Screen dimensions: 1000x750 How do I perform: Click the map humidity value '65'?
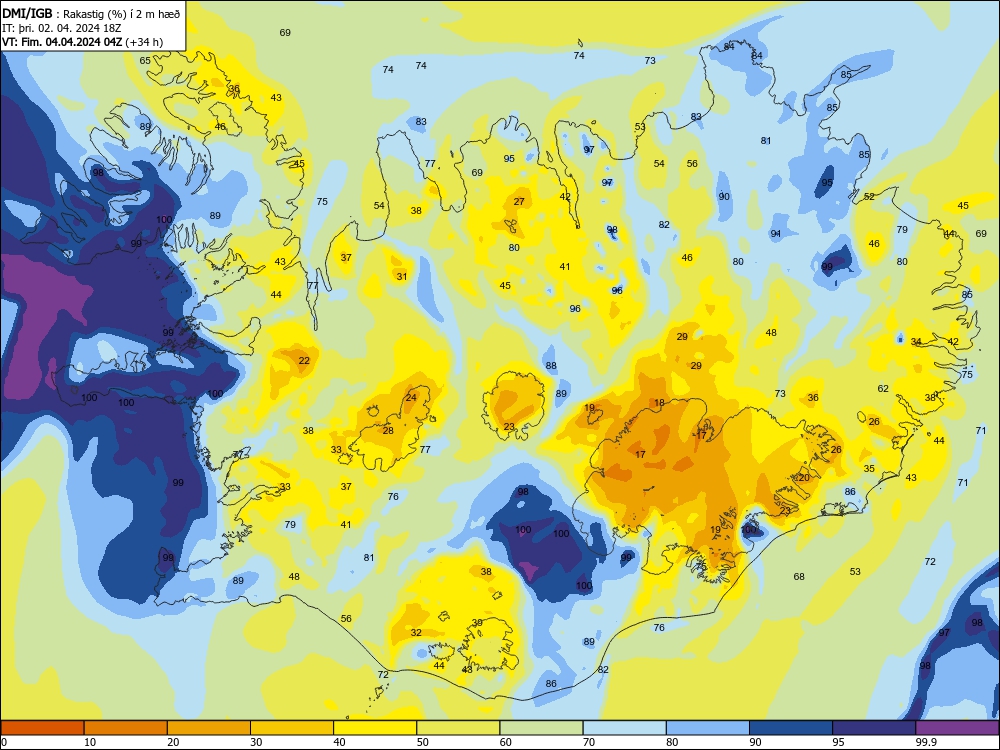click(145, 61)
